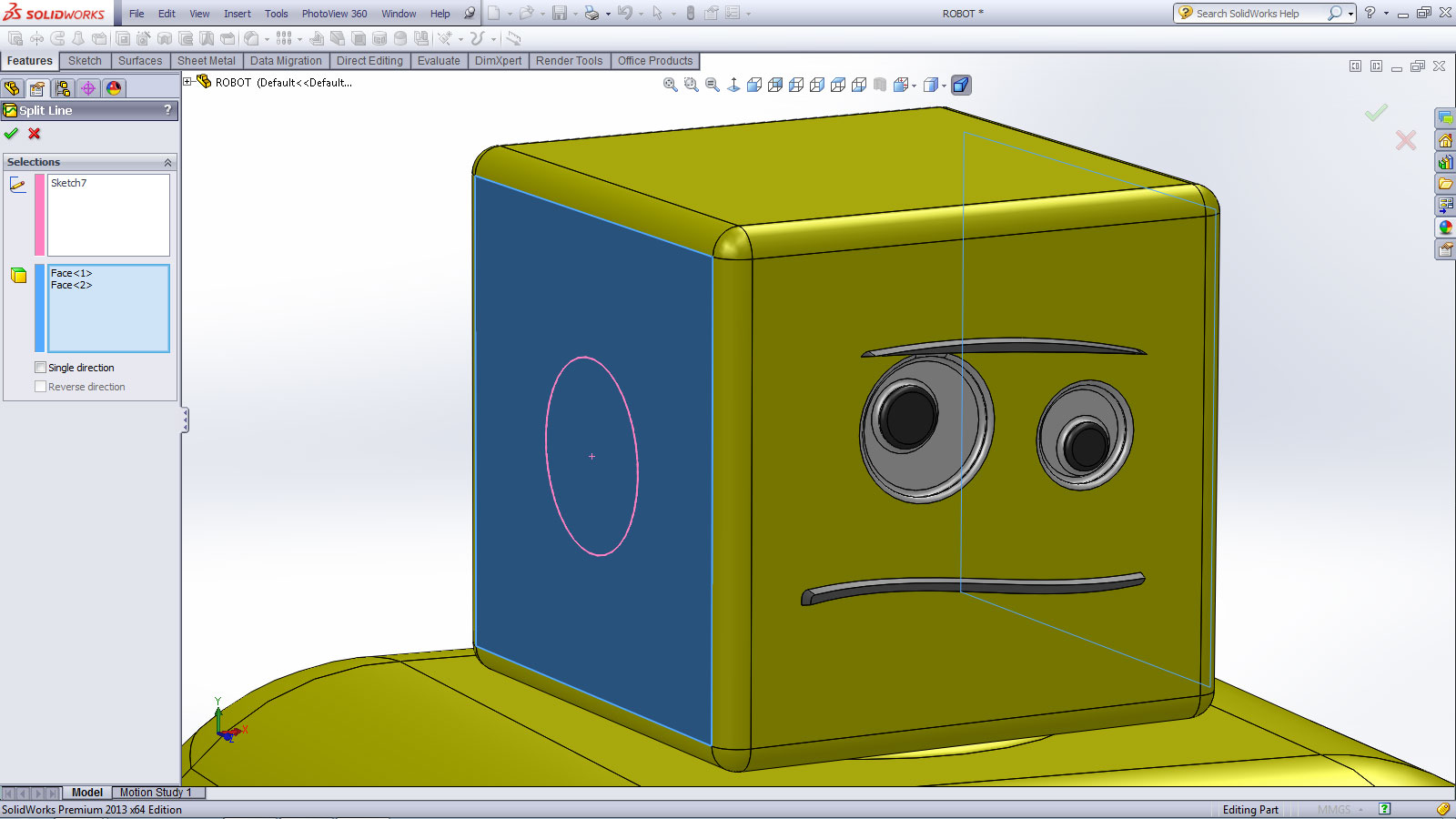Open the Section View dropdown arrow
The image size is (1456, 819).
(914, 86)
